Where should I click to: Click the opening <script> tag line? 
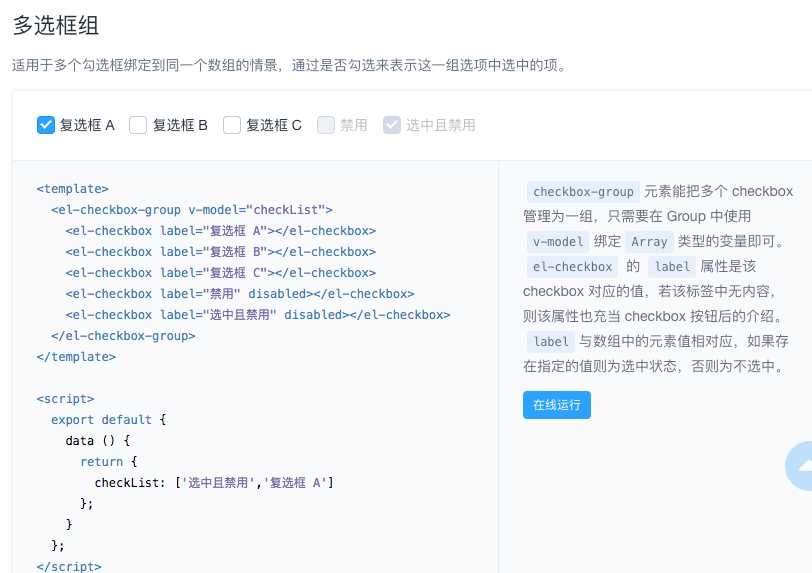click(x=65, y=398)
